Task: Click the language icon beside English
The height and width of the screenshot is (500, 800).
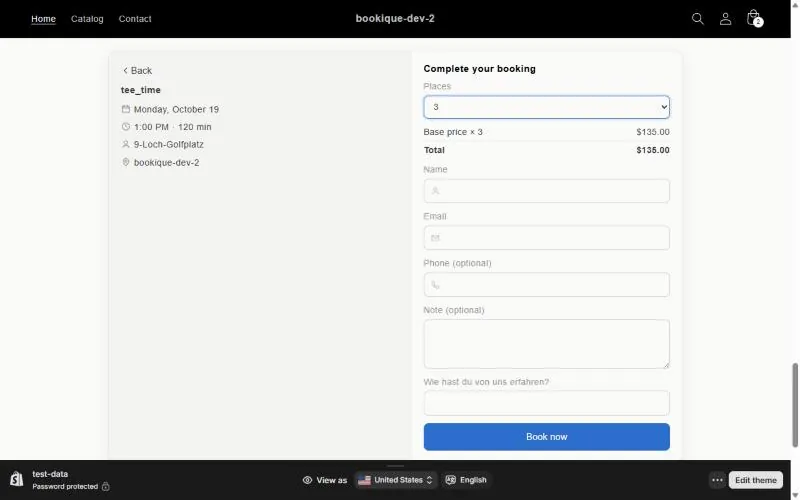Action: (x=451, y=480)
